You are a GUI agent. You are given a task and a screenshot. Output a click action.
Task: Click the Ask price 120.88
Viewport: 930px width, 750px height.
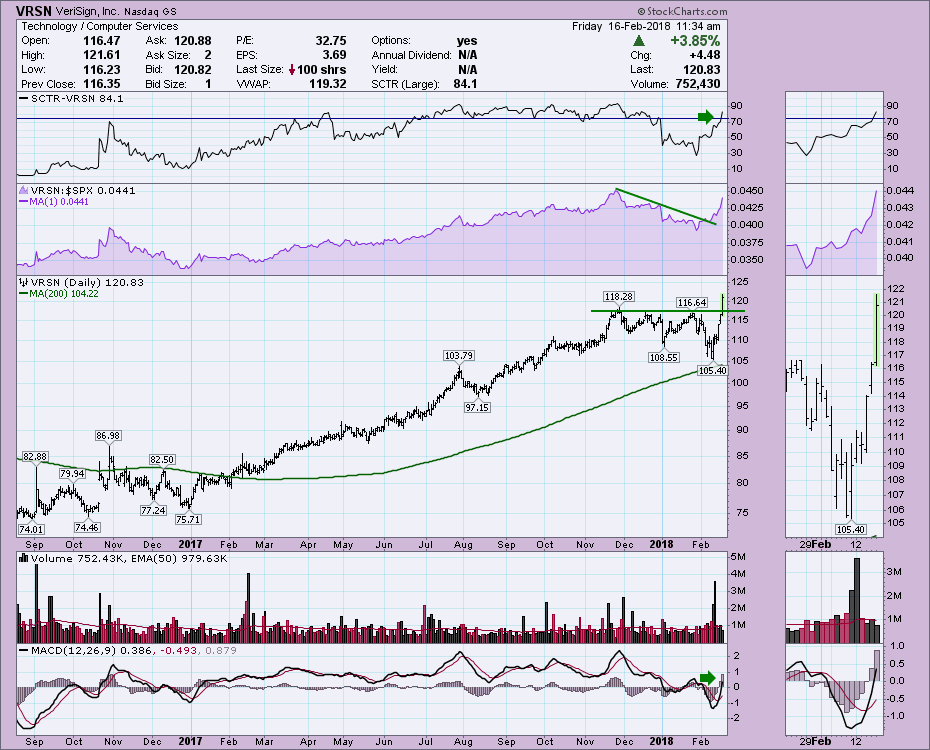tap(193, 41)
